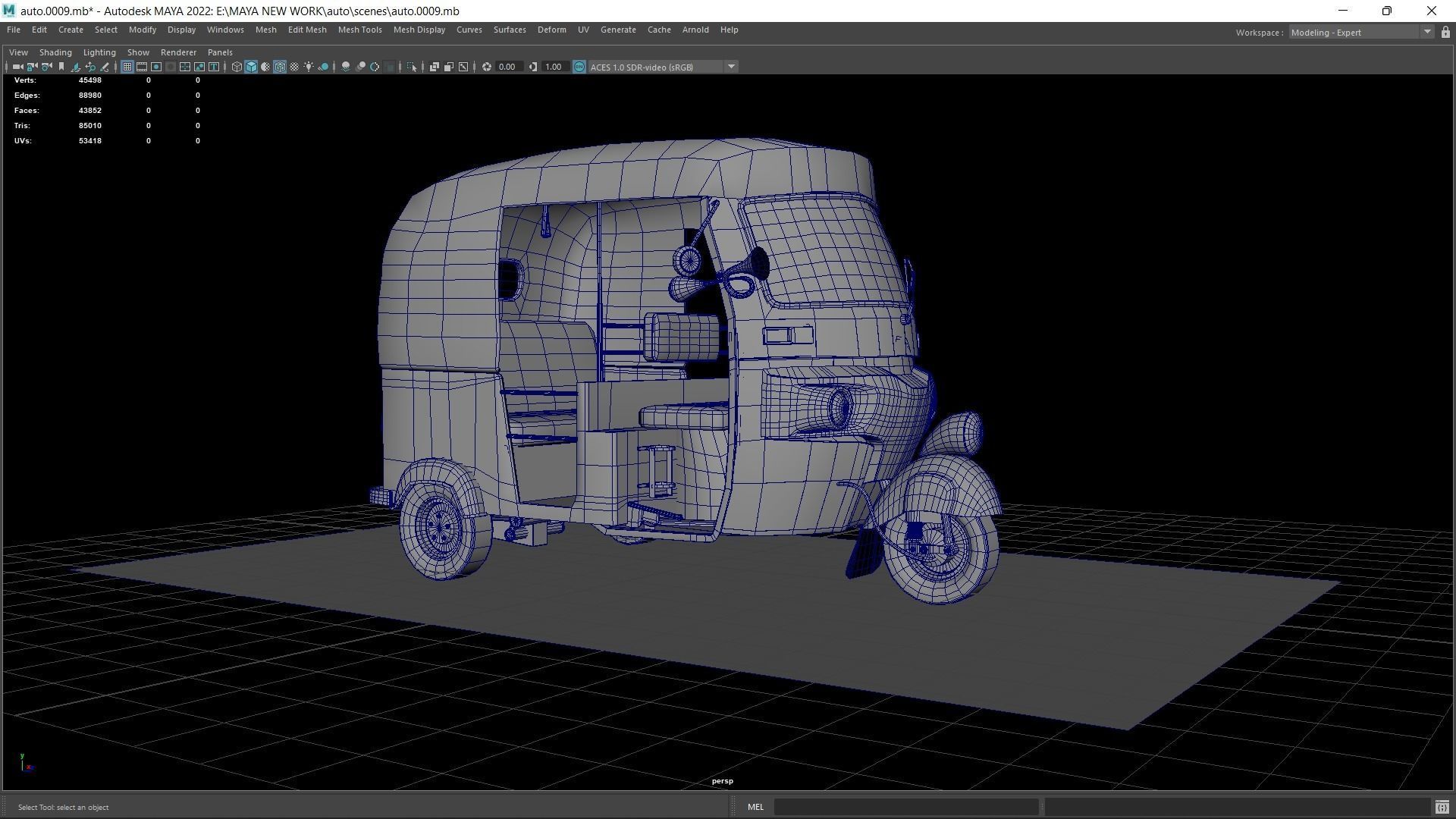1456x819 pixels.
Task: Open the panel View menu
Action: coord(18,52)
